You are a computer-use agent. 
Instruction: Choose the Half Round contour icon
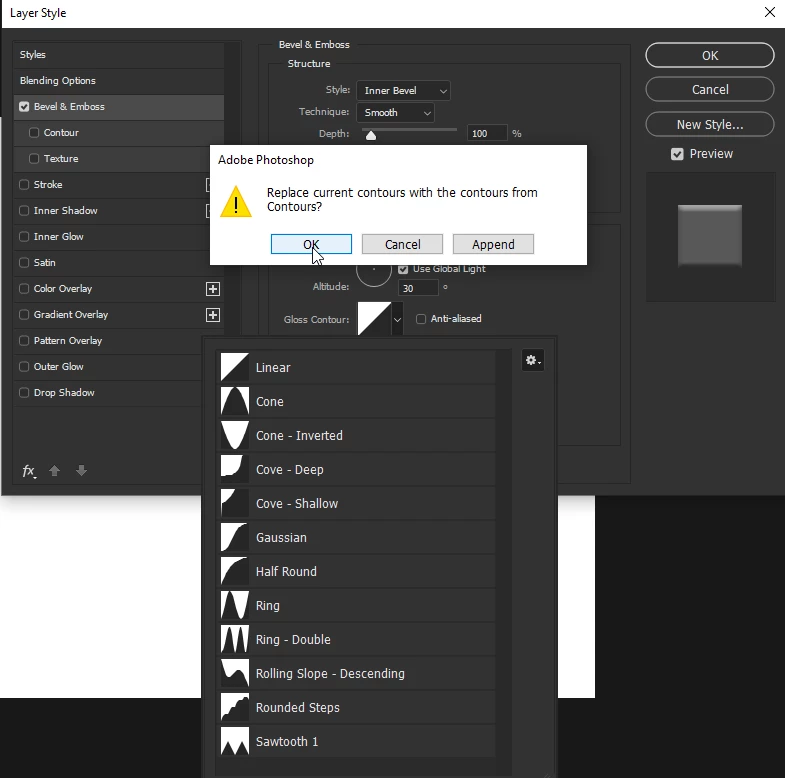coord(235,572)
